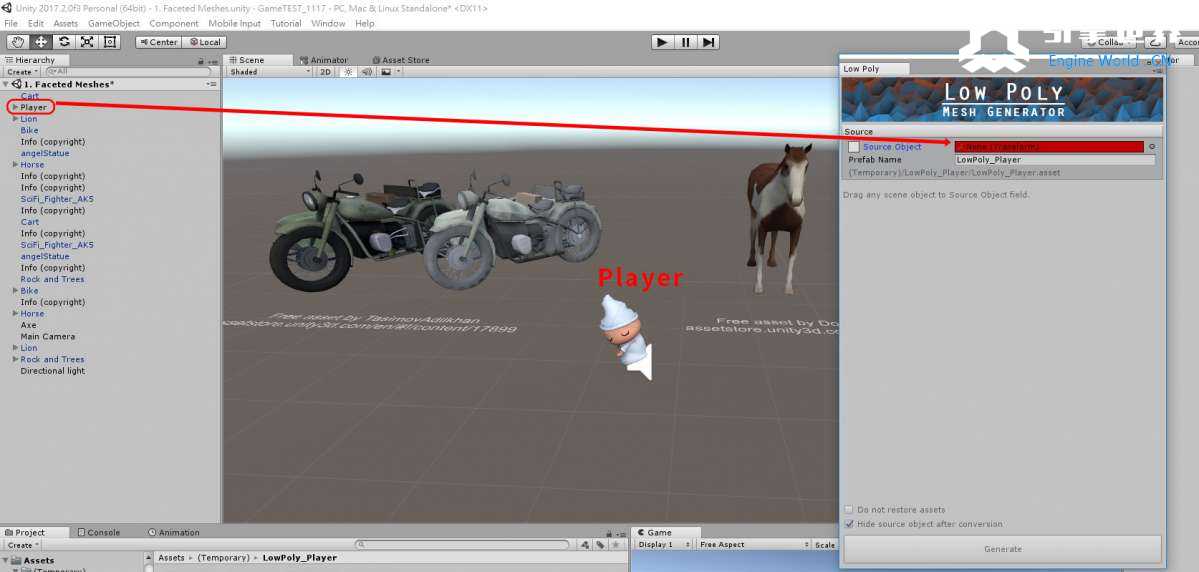Select the Hand tool
The width and height of the screenshot is (1199, 572).
click(x=17, y=42)
